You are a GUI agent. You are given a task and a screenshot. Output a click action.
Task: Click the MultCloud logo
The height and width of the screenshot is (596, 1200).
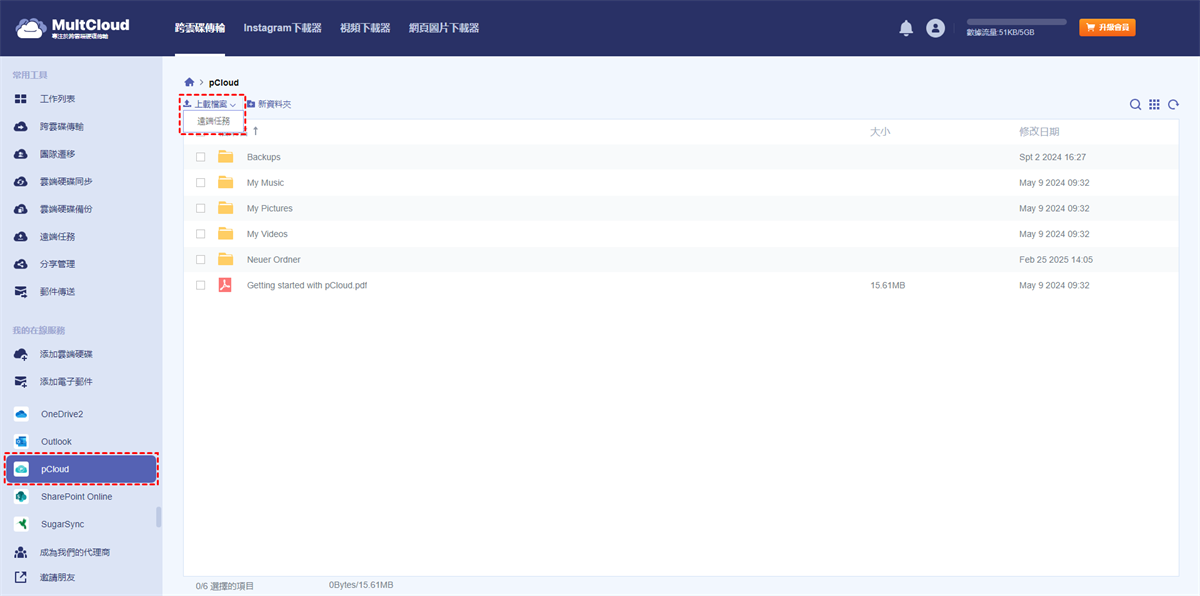tap(73, 28)
